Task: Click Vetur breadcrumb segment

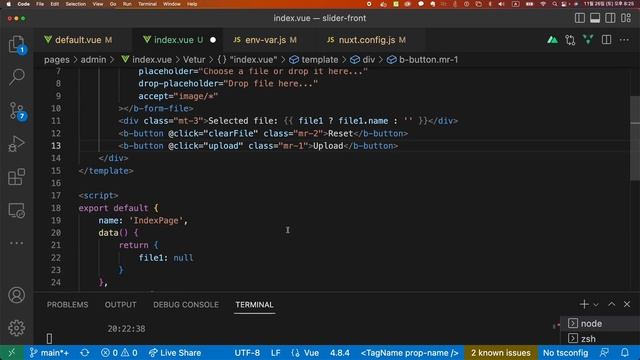Action: (x=194, y=60)
